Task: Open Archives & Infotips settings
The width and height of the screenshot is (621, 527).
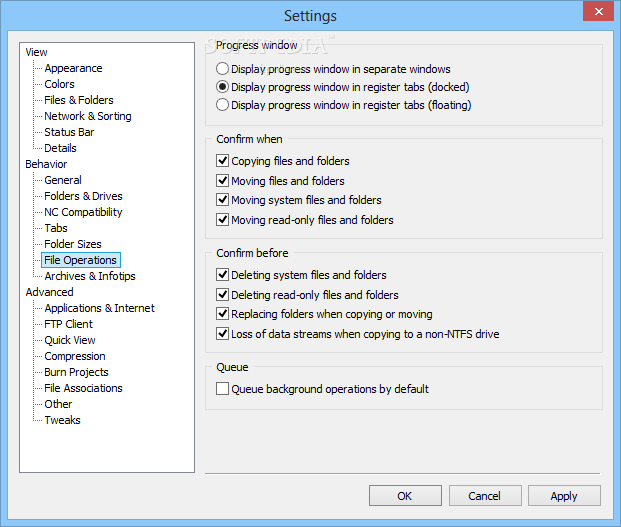Action: 90,276
